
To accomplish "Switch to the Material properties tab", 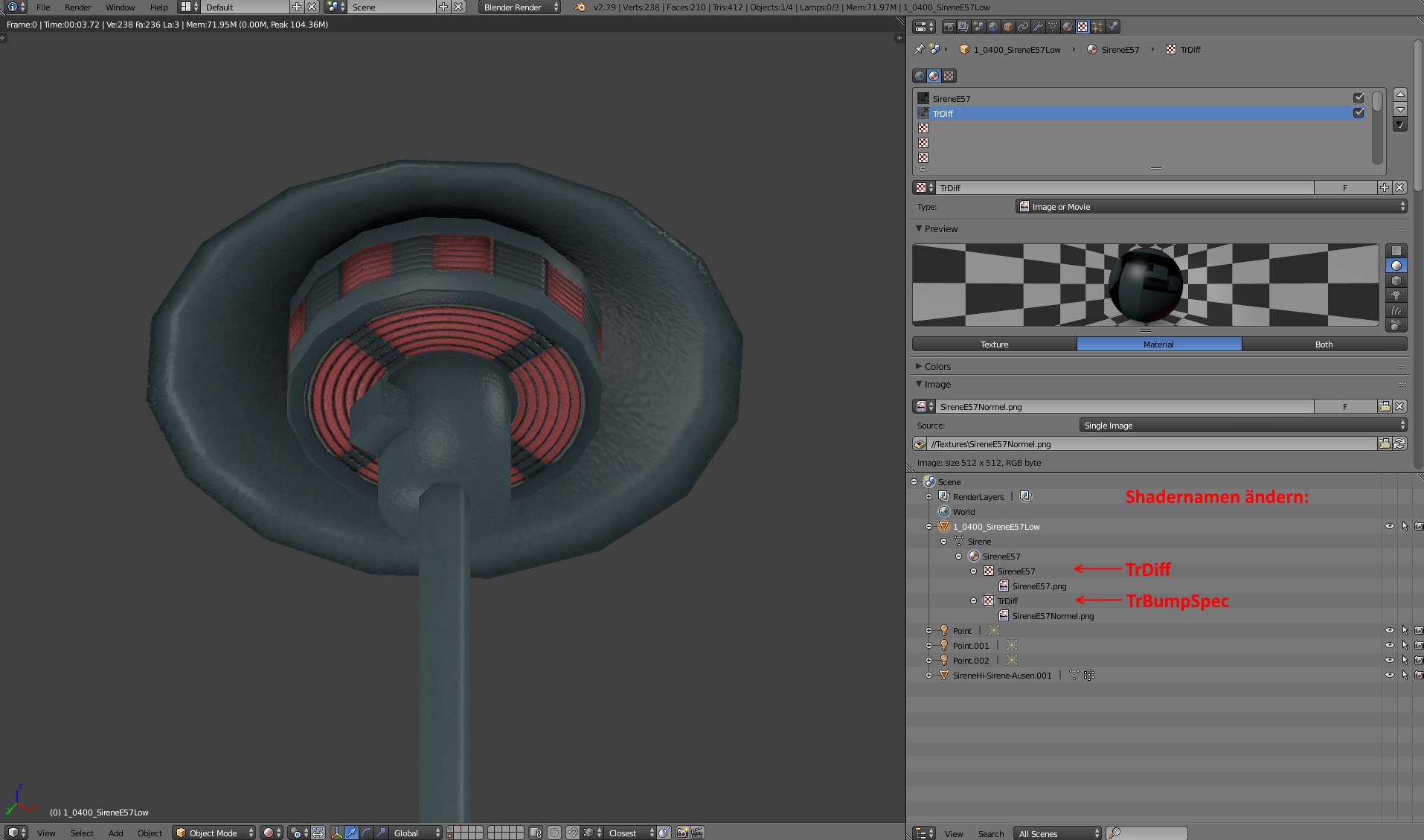I will (x=1068, y=27).
